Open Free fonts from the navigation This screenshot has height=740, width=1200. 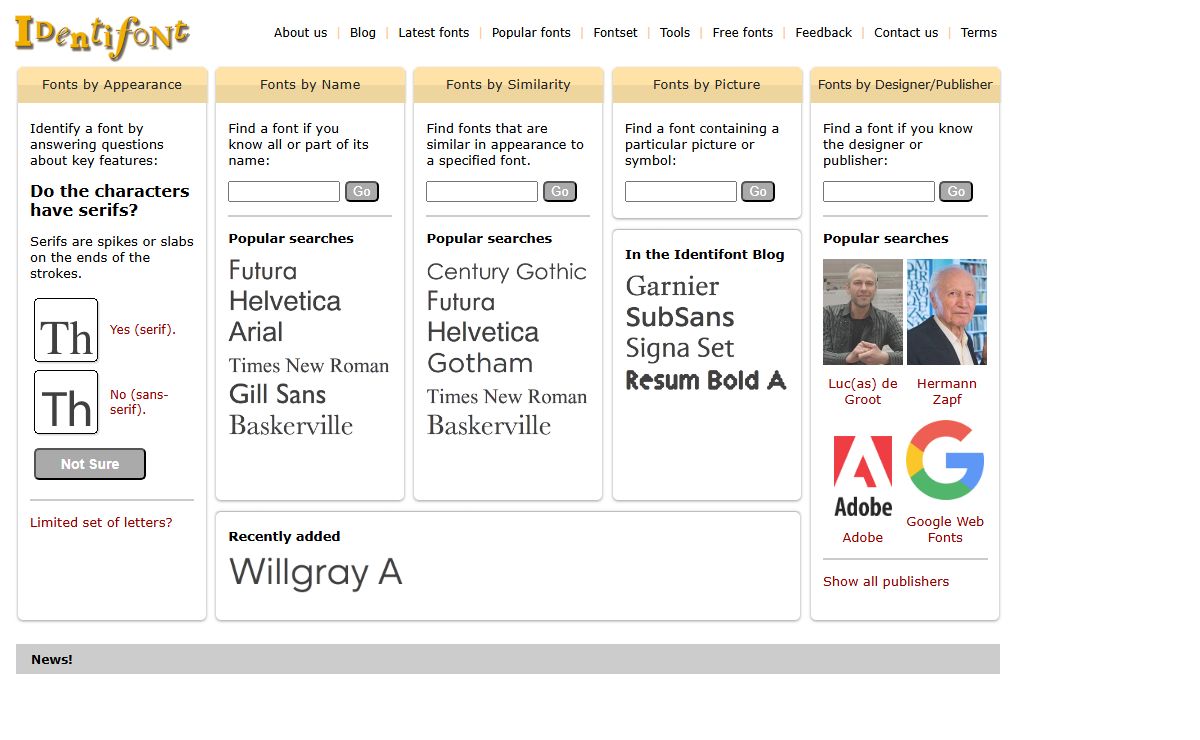click(743, 33)
